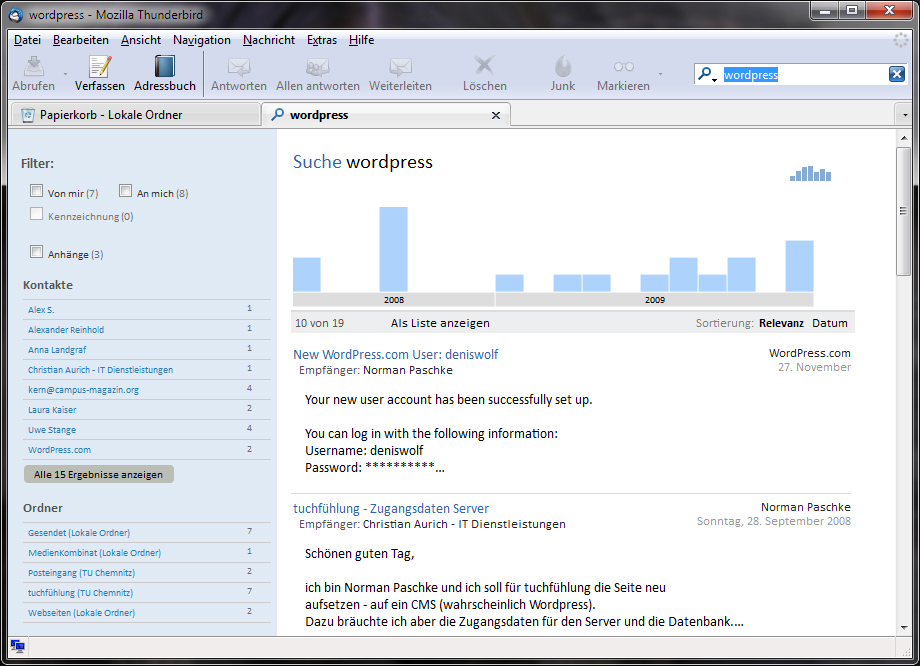Viewport: 920px width, 666px height.
Task: Open the Extras menu
Action: [322, 40]
